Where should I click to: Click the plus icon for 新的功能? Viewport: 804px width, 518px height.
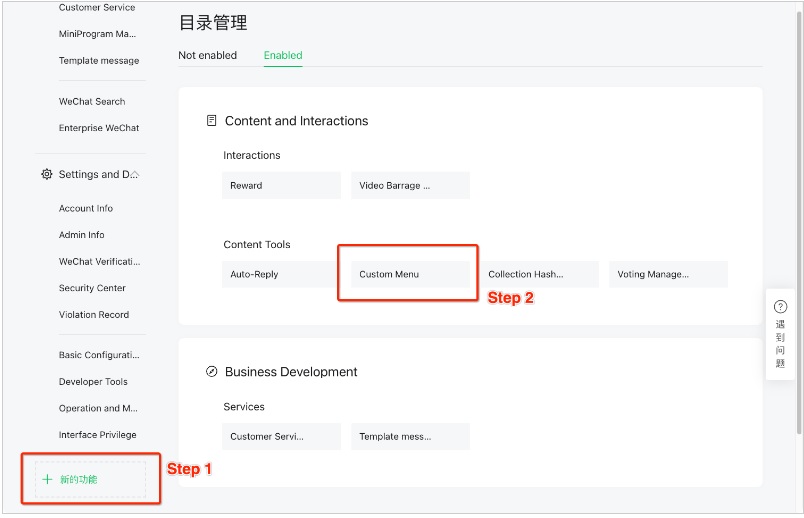[x=46, y=480]
